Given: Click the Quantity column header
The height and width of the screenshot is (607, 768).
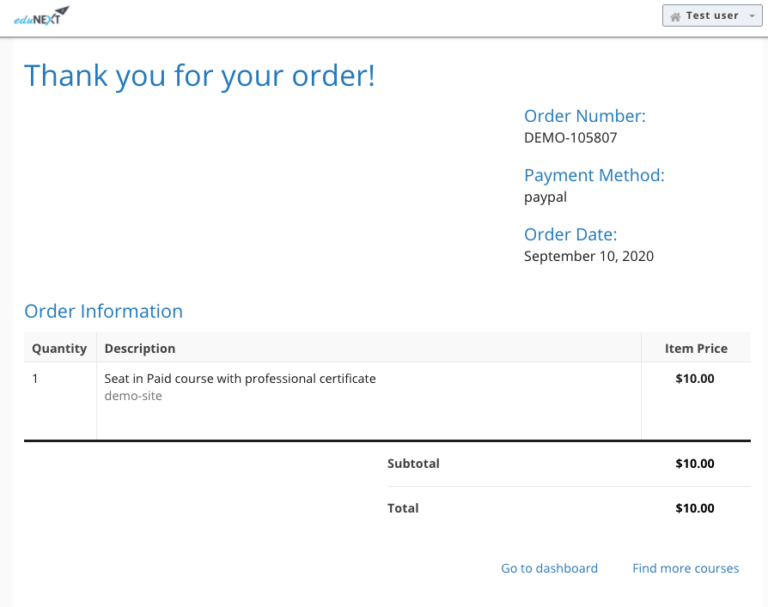Looking at the screenshot, I should pos(59,348).
